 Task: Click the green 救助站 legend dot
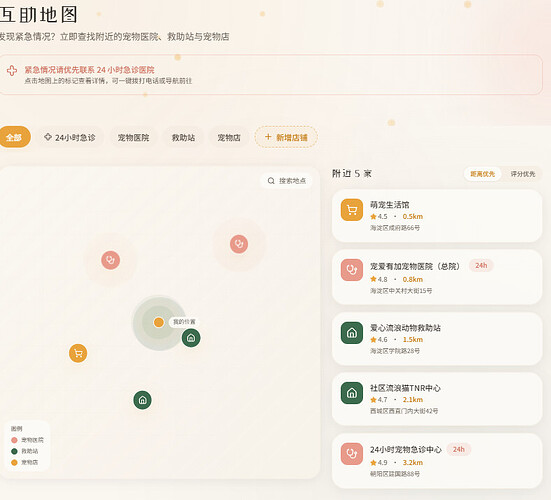click(14, 451)
